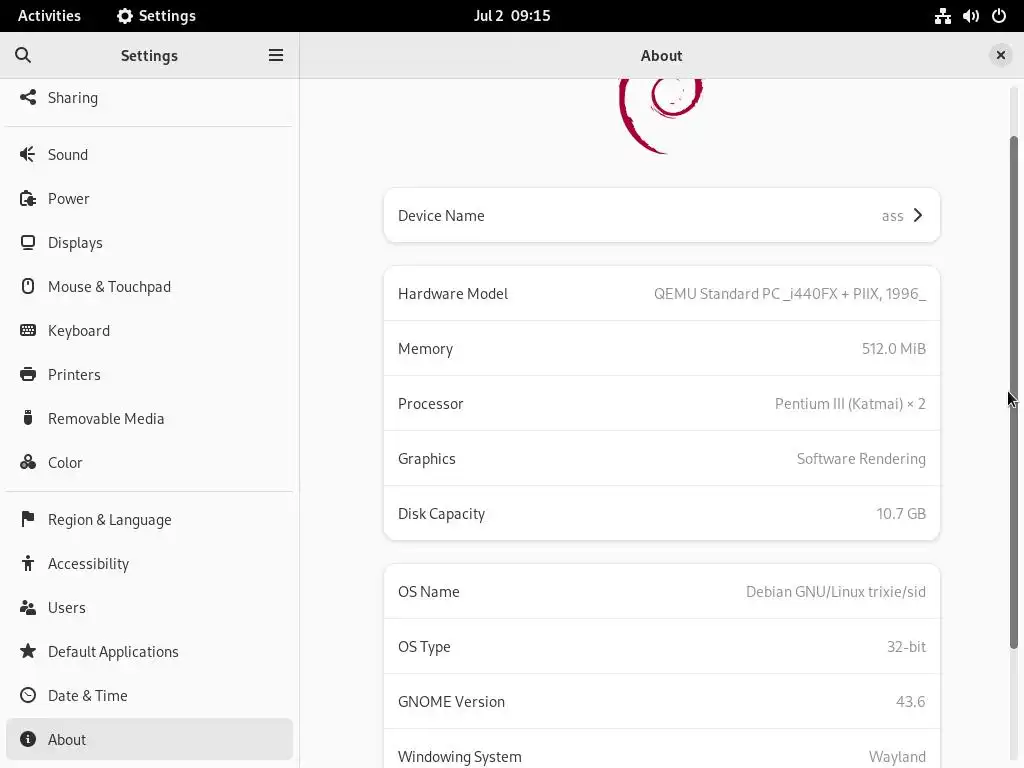This screenshot has height=768, width=1024.
Task: Click the 'Processor' row label
Action: [x=430, y=404]
